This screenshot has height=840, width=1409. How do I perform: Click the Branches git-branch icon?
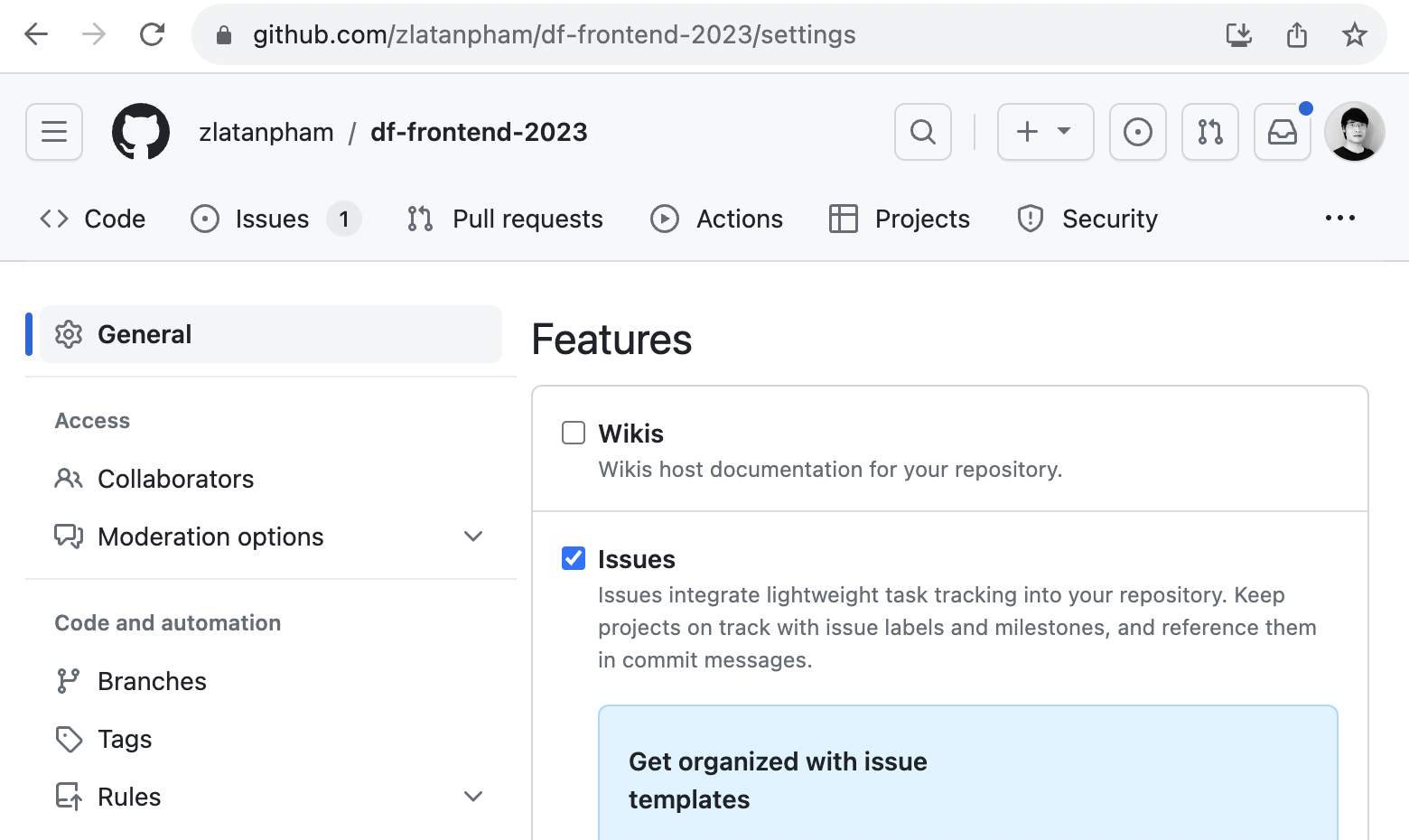[69, 681]
